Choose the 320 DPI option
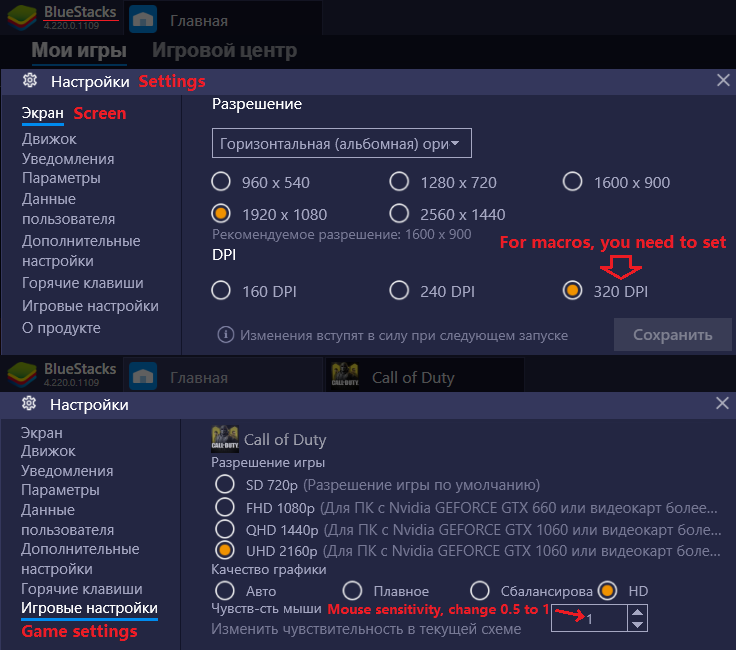This screenshot has width=736, height=650. pos(573,291)
